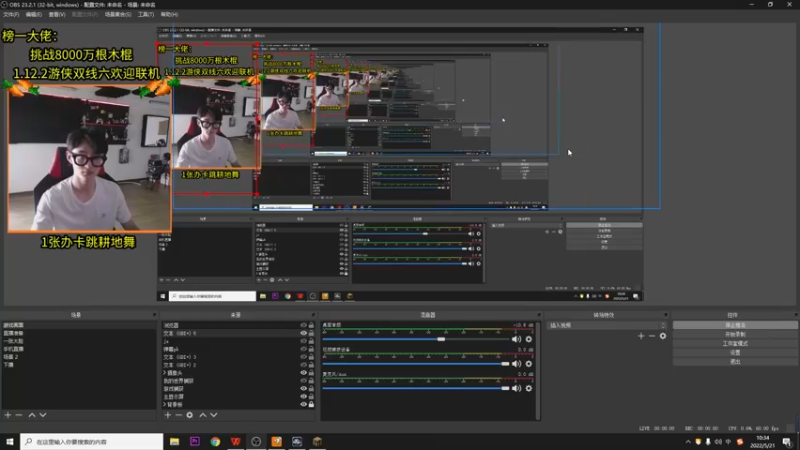
Task: Open the 工具(T) menu
Action: (x=146, y=15)
